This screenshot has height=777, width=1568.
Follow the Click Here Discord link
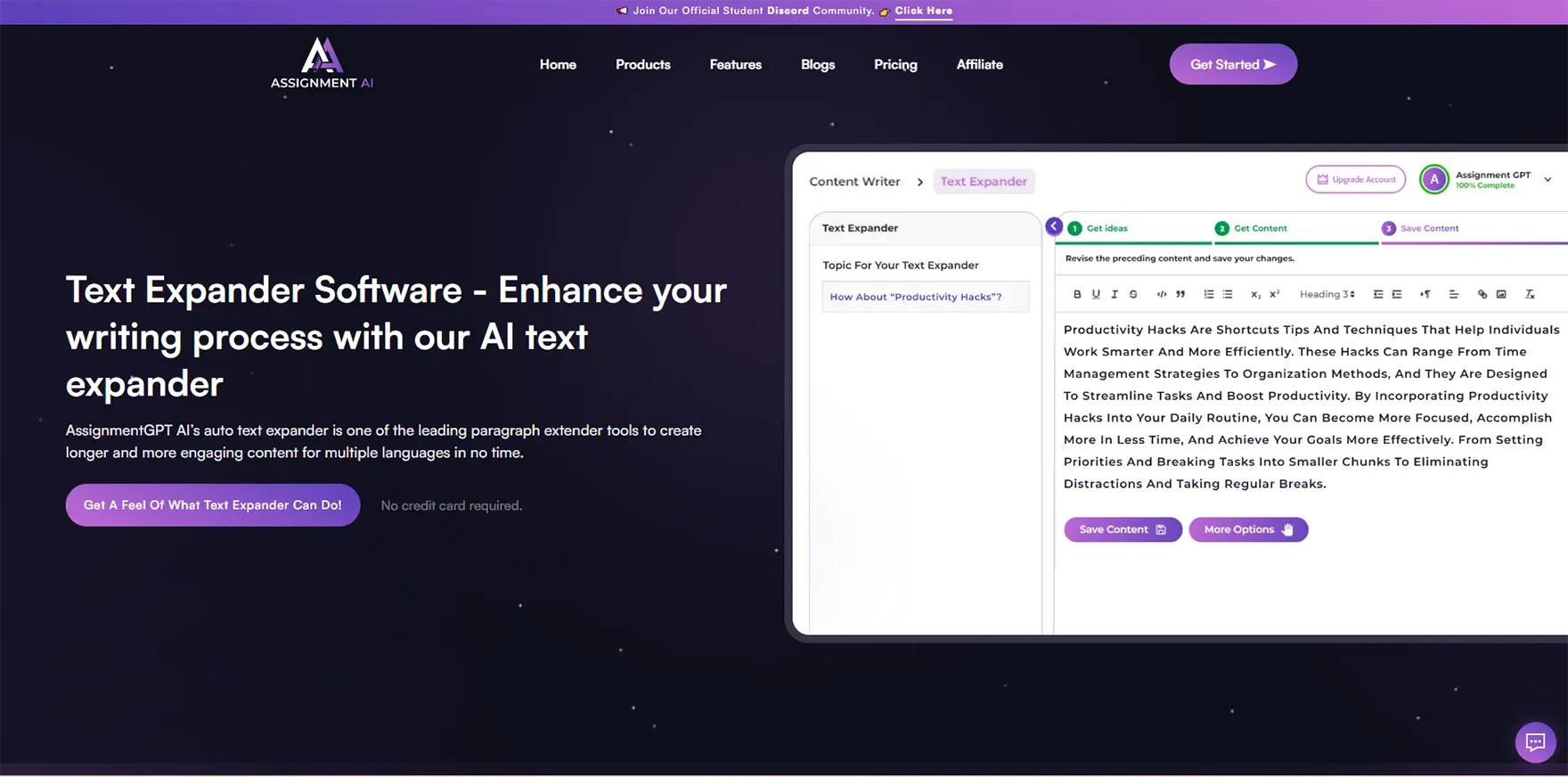click(923, 11)
